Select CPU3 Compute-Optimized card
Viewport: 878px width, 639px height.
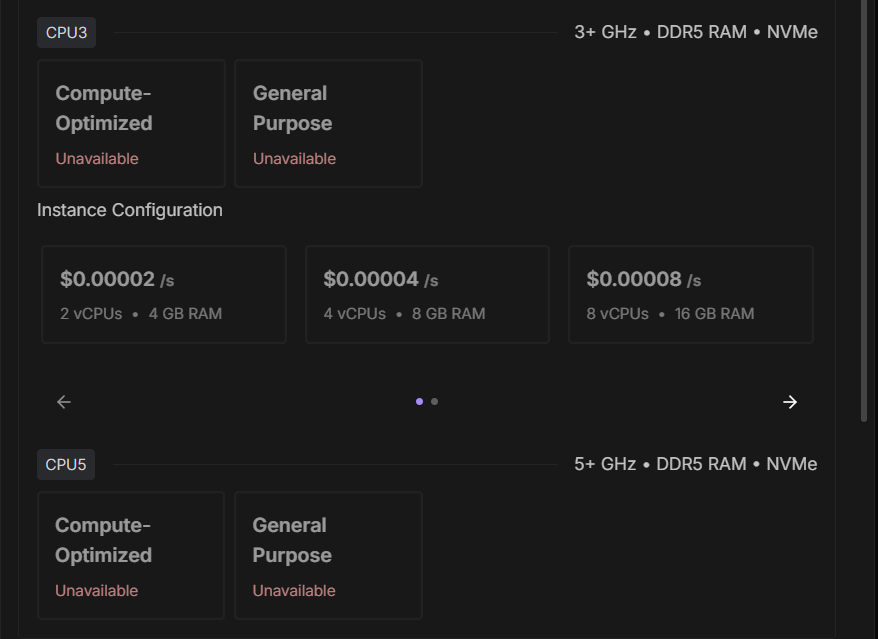[131, 123]
